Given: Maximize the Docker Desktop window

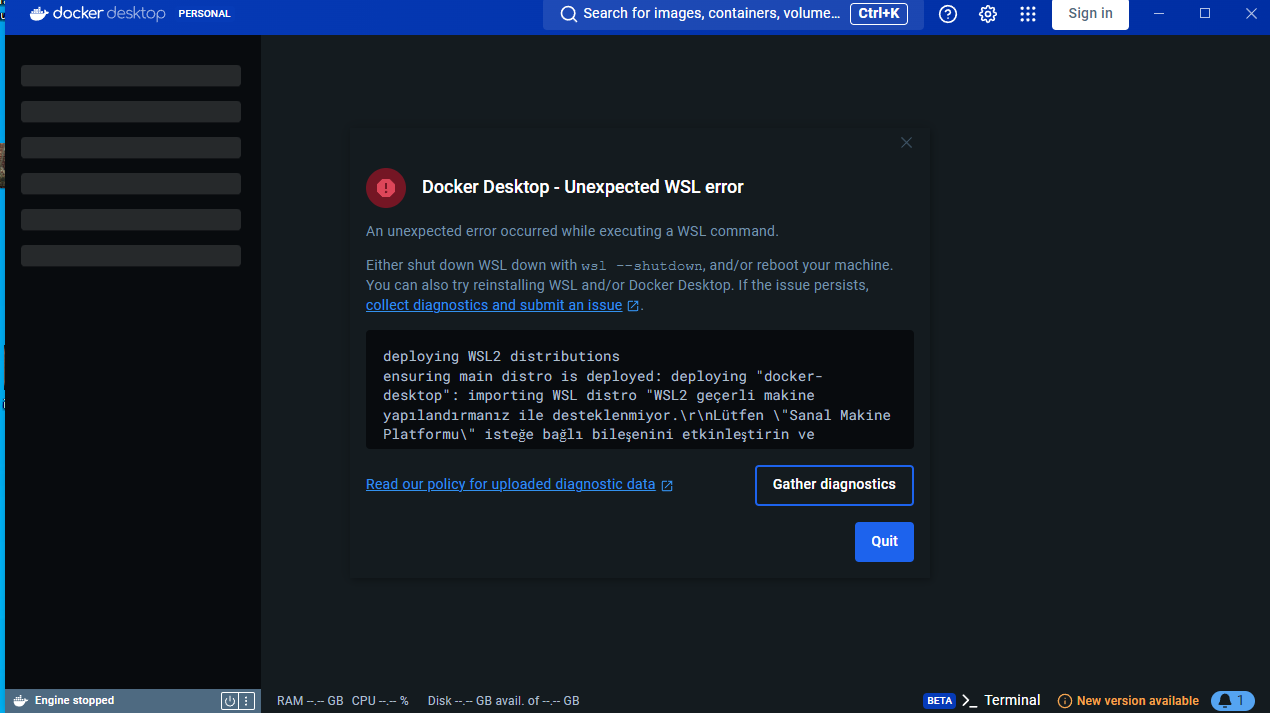Looking at the screenshot, I should [1205, 14].
